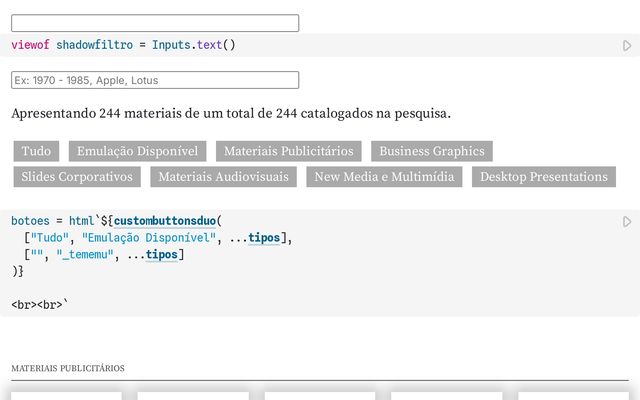
Task: Pick the Materiais Audiovisuais filter
Action: click(x=223, y=177)
